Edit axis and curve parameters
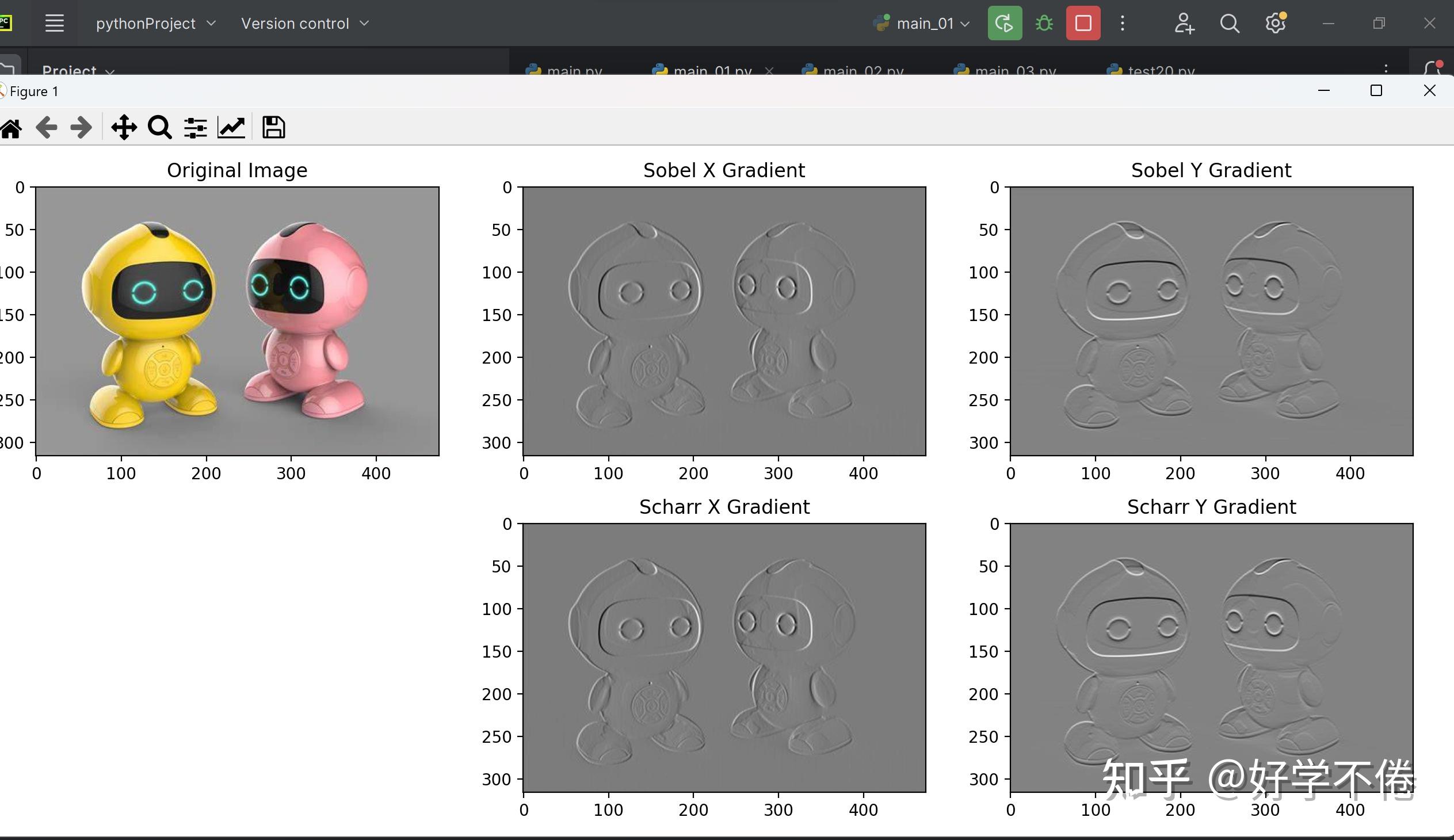Image resolution: width=1454 pixels, height=840 pixels. coord(231,127)
